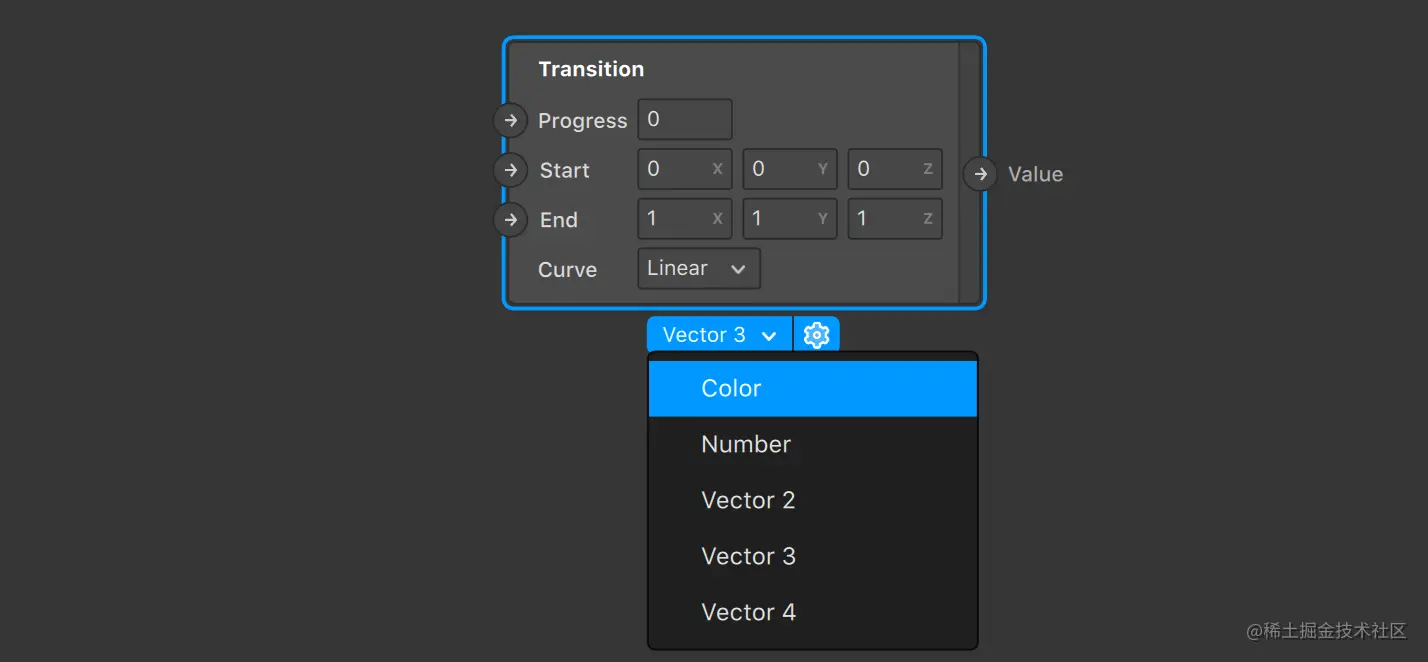
Task: Click the Start Z value field
Action: click(x=895, y=169)
